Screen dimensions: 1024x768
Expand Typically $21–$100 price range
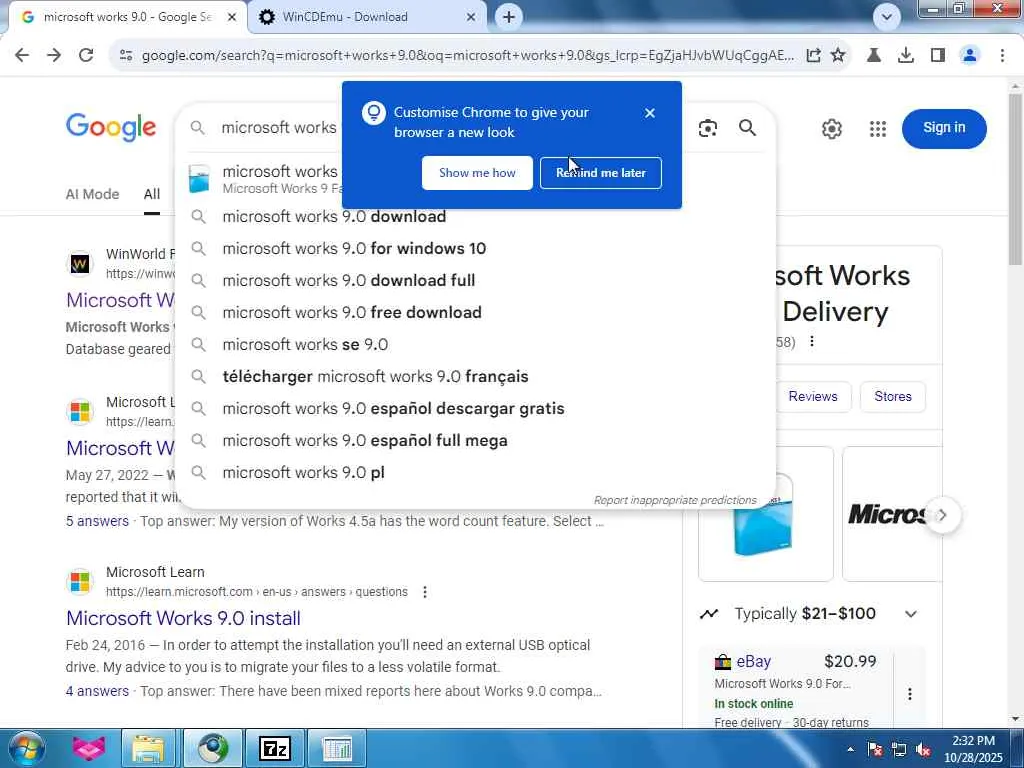[910, 614]
